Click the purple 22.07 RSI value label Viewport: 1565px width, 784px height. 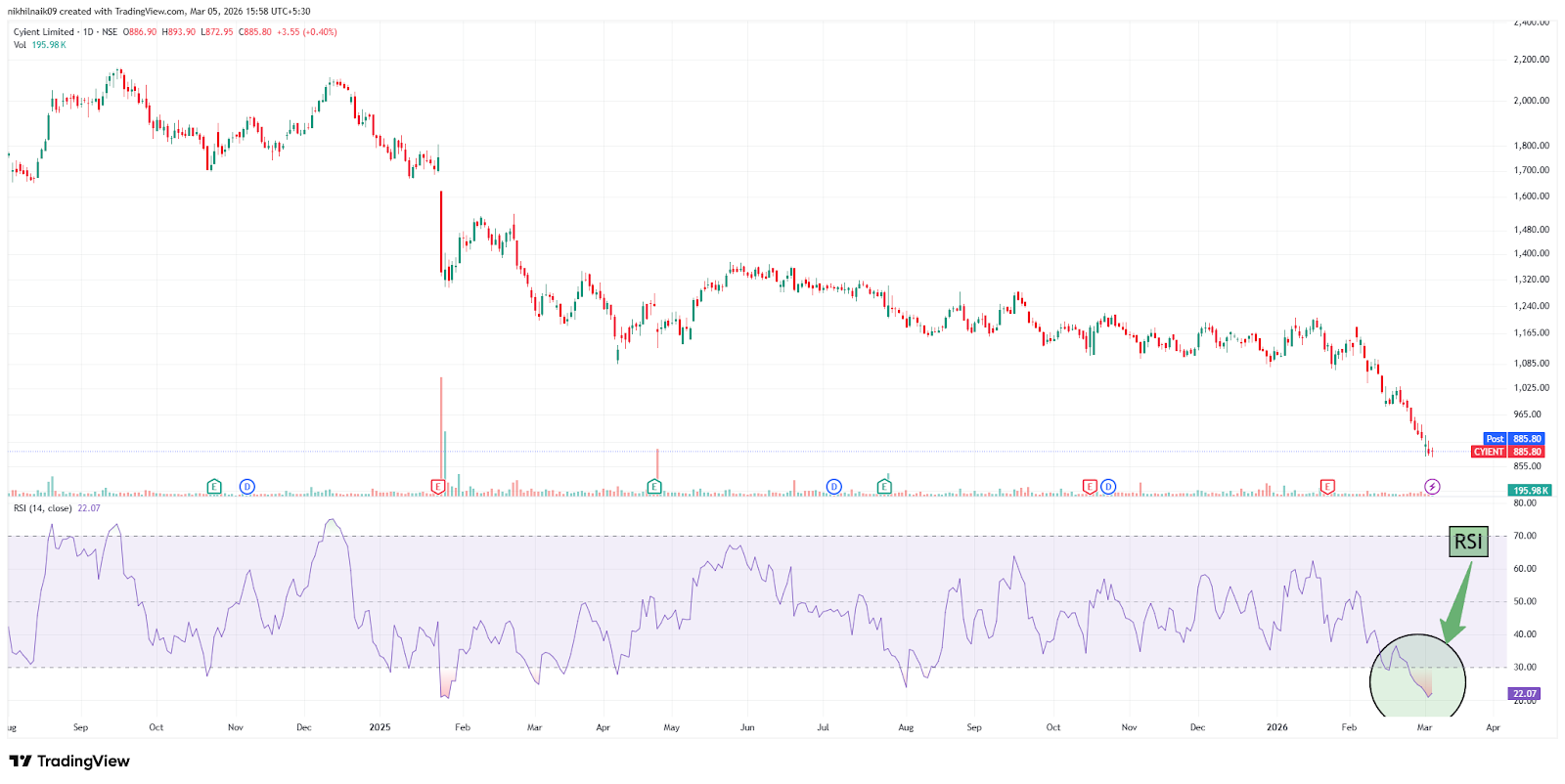[x=1525, y=694]
